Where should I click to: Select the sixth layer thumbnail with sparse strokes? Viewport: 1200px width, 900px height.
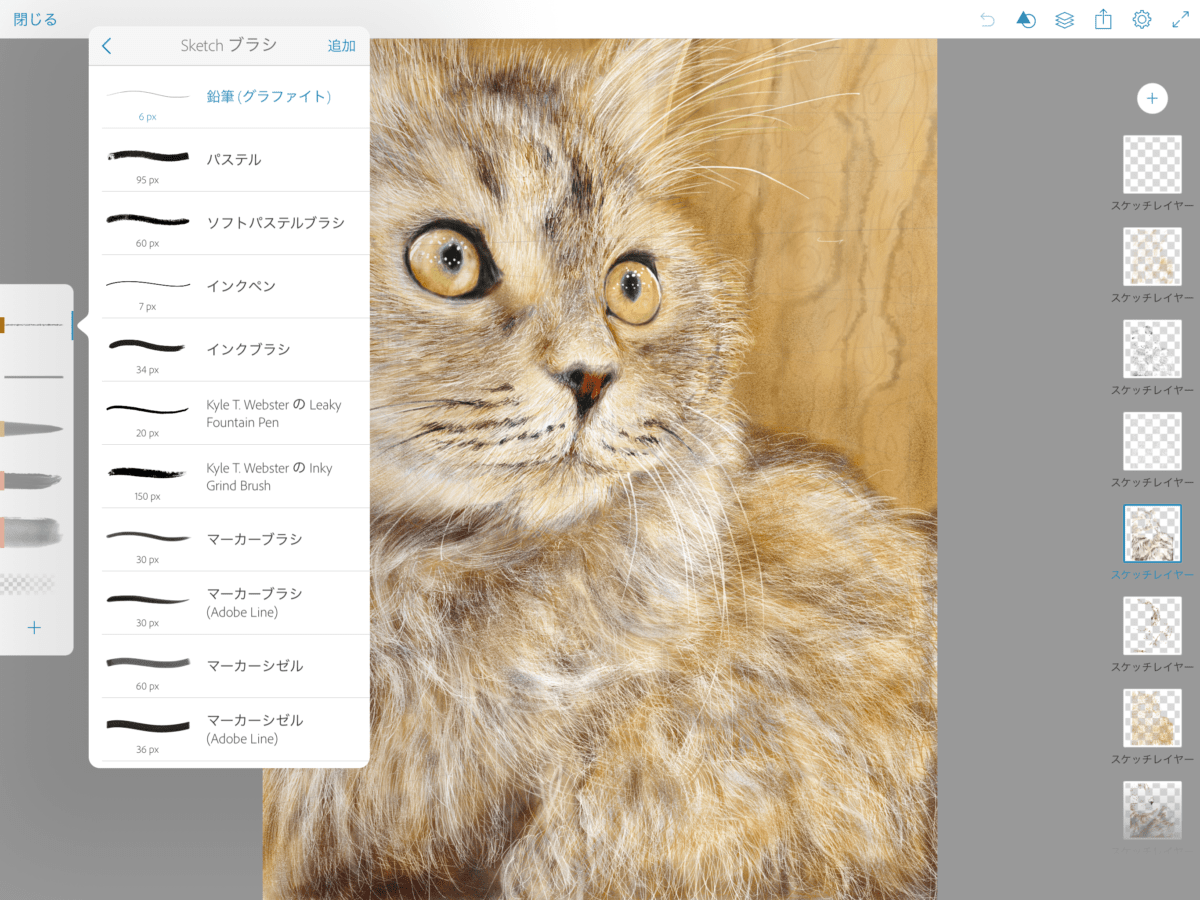1152,625
